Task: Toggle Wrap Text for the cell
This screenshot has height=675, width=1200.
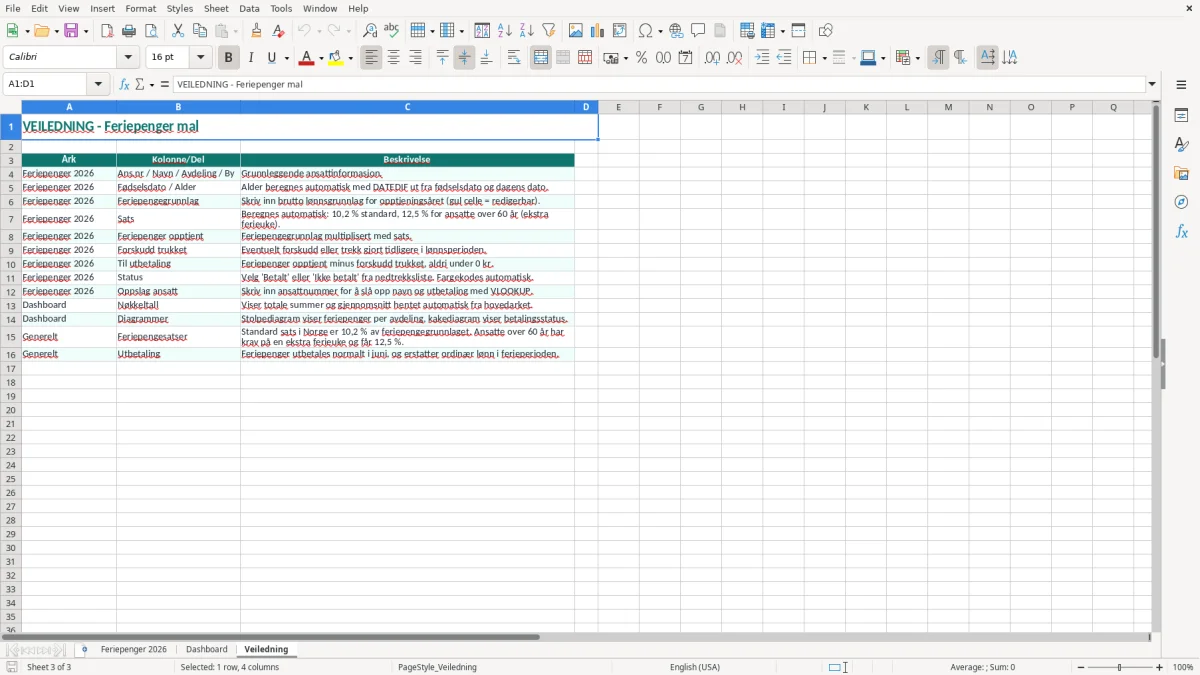Action: pos(514,58)
